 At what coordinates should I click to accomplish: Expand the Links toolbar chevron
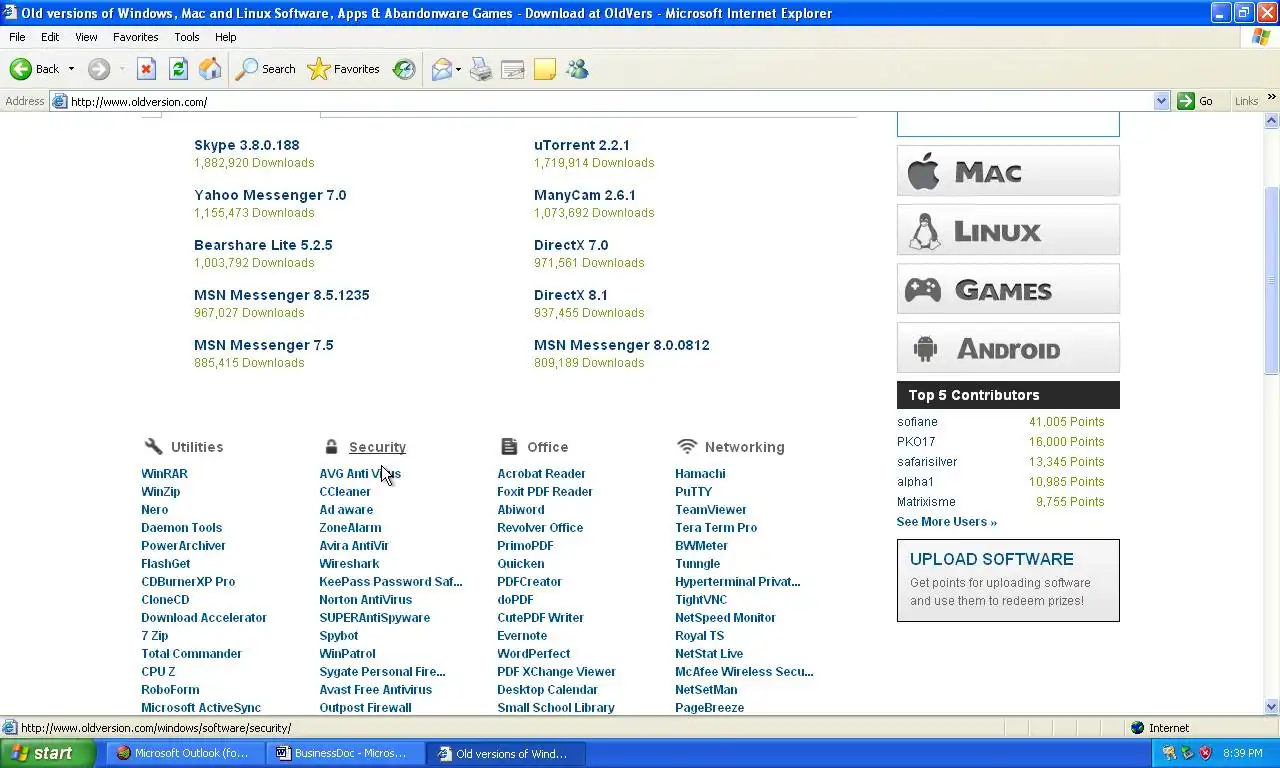[1272, 98]
